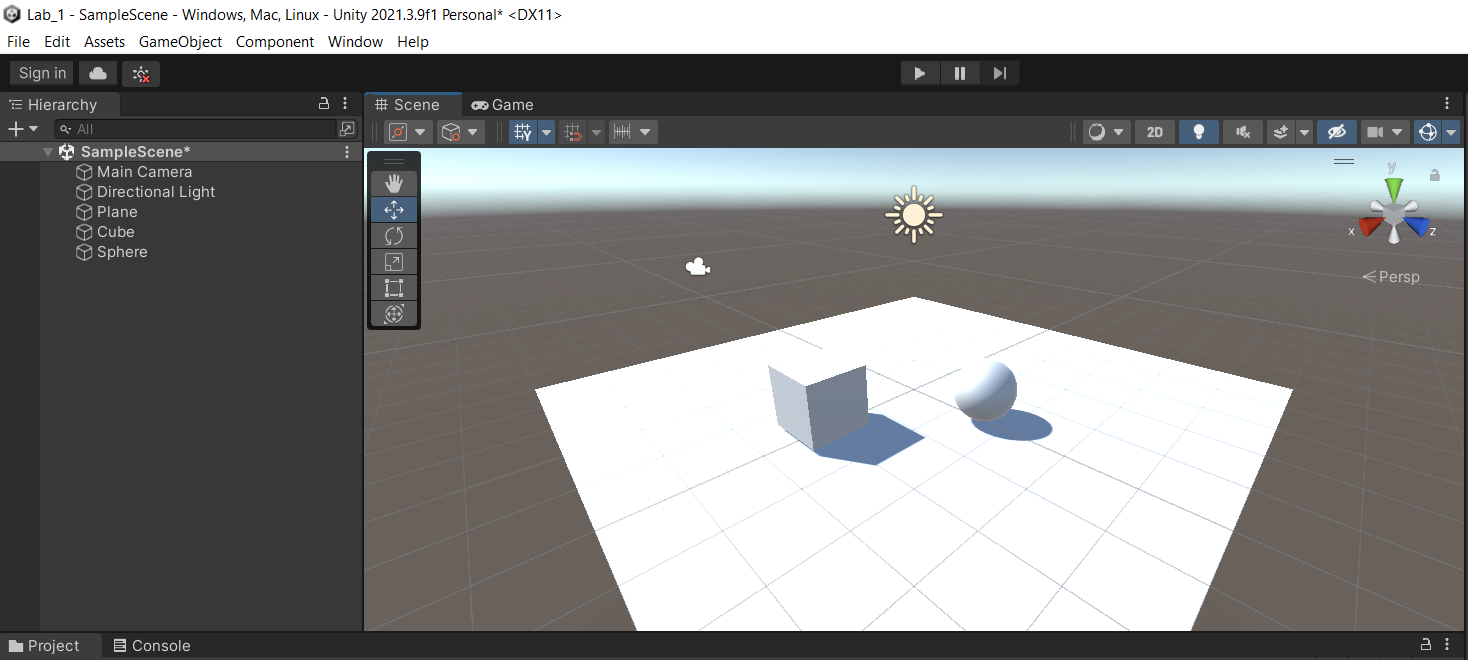Toggle scene lighting bulb button
Viewport: 1468px width, 660px height.
(1198, 132)
